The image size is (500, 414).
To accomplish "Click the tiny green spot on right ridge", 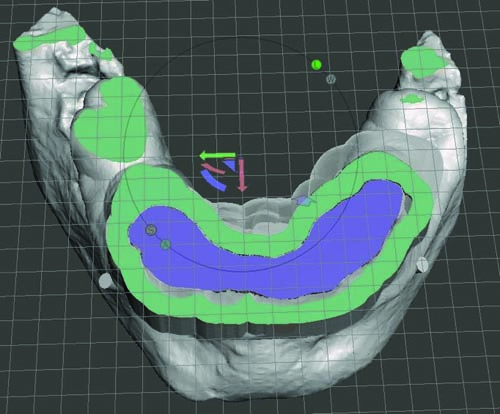I will (412, 98).
